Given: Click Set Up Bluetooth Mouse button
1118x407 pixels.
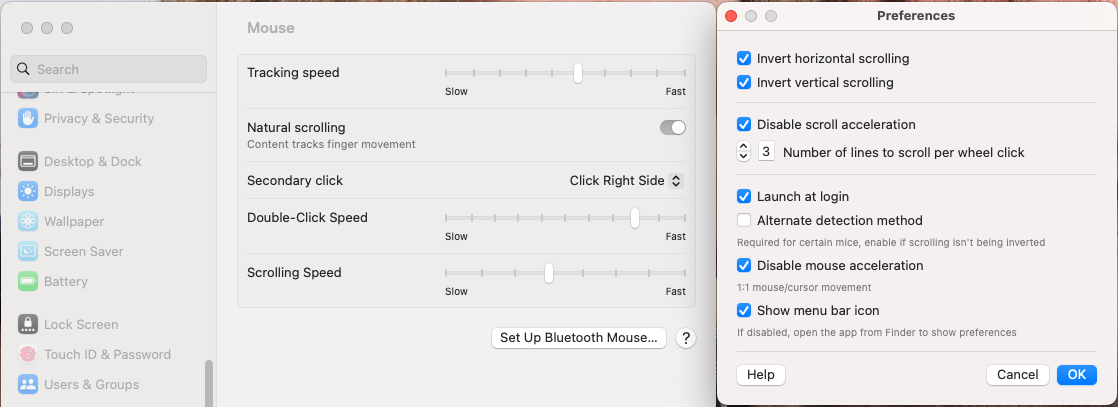Looking at the screenshot, I should coord(579,338).
